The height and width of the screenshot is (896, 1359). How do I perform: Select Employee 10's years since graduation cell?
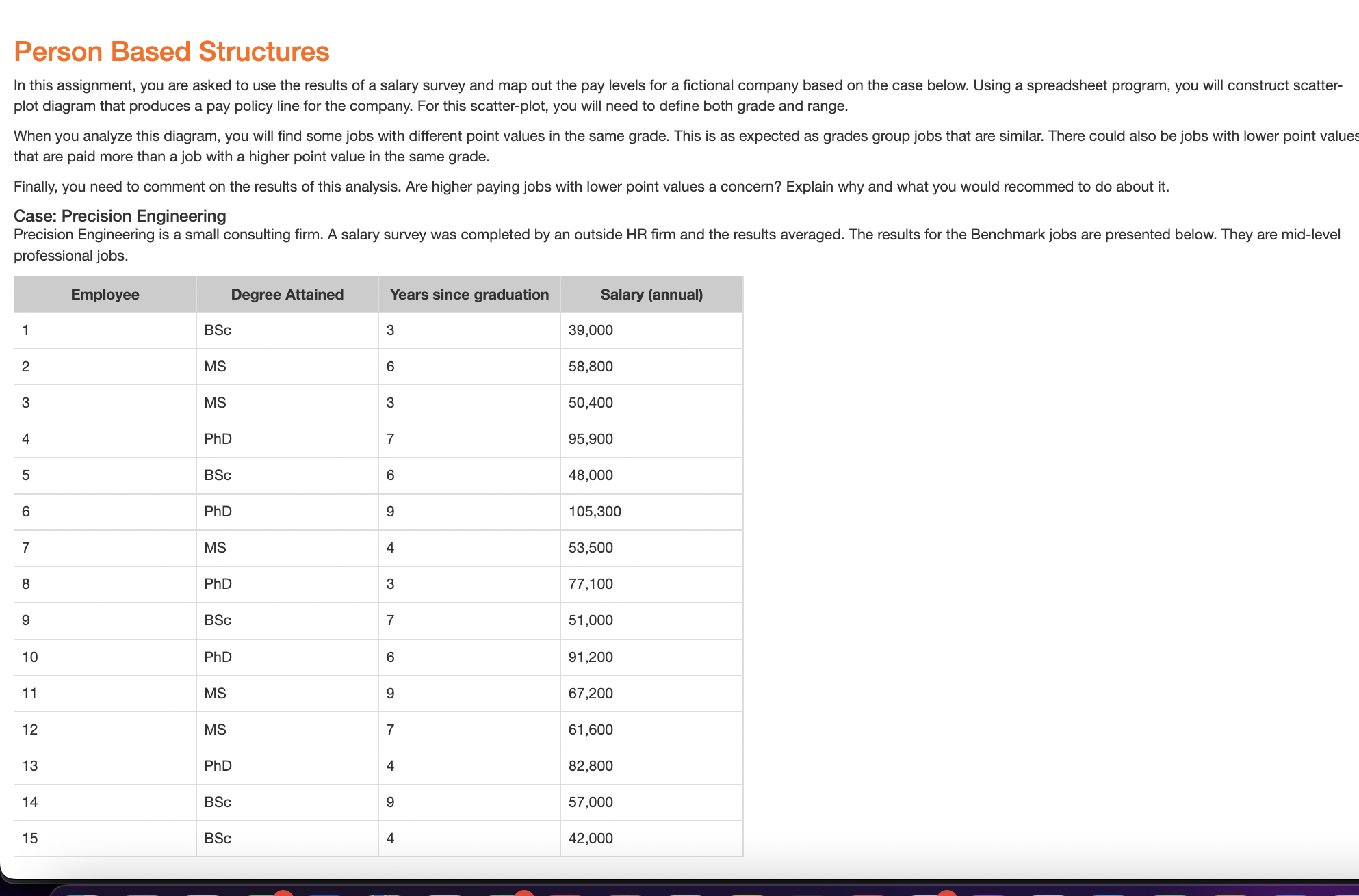pos(390,657)
